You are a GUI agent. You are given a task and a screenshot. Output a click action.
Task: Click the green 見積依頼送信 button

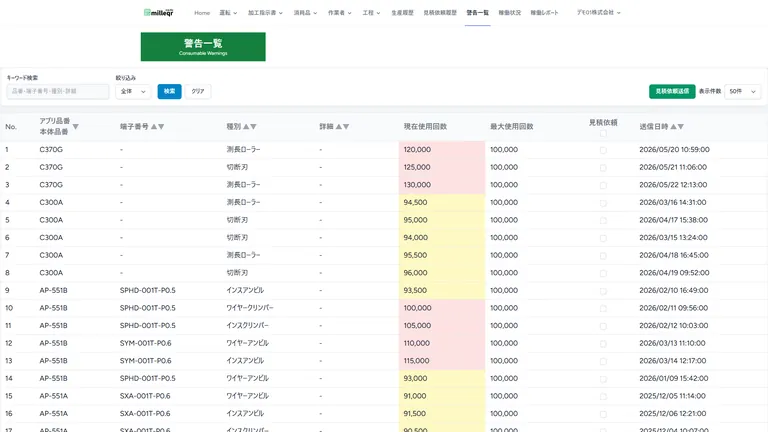(672, 92)
